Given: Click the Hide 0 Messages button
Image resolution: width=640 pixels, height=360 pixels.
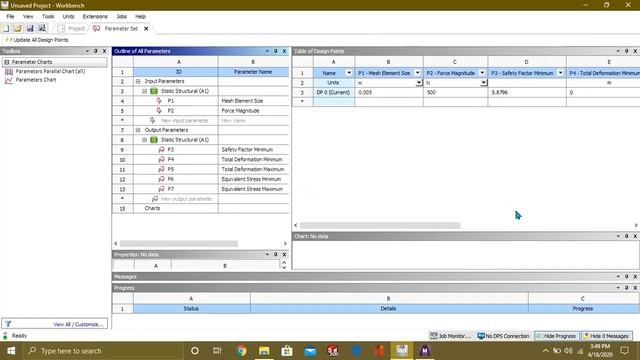Looking at the screenshot, I should point(606,336).
